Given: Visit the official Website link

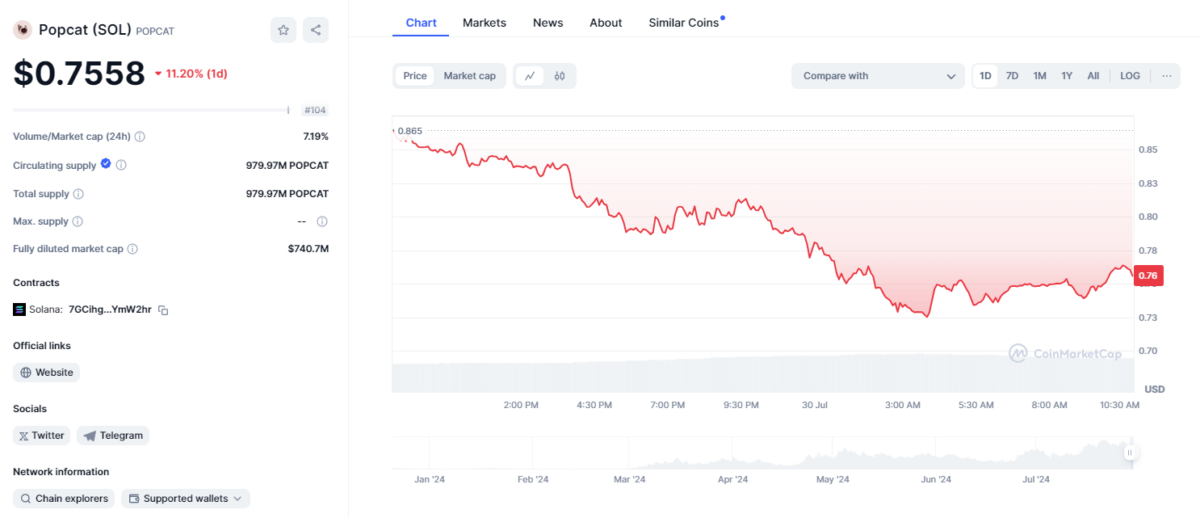Looking at the screenshot, I should click(x=46, y=372).
